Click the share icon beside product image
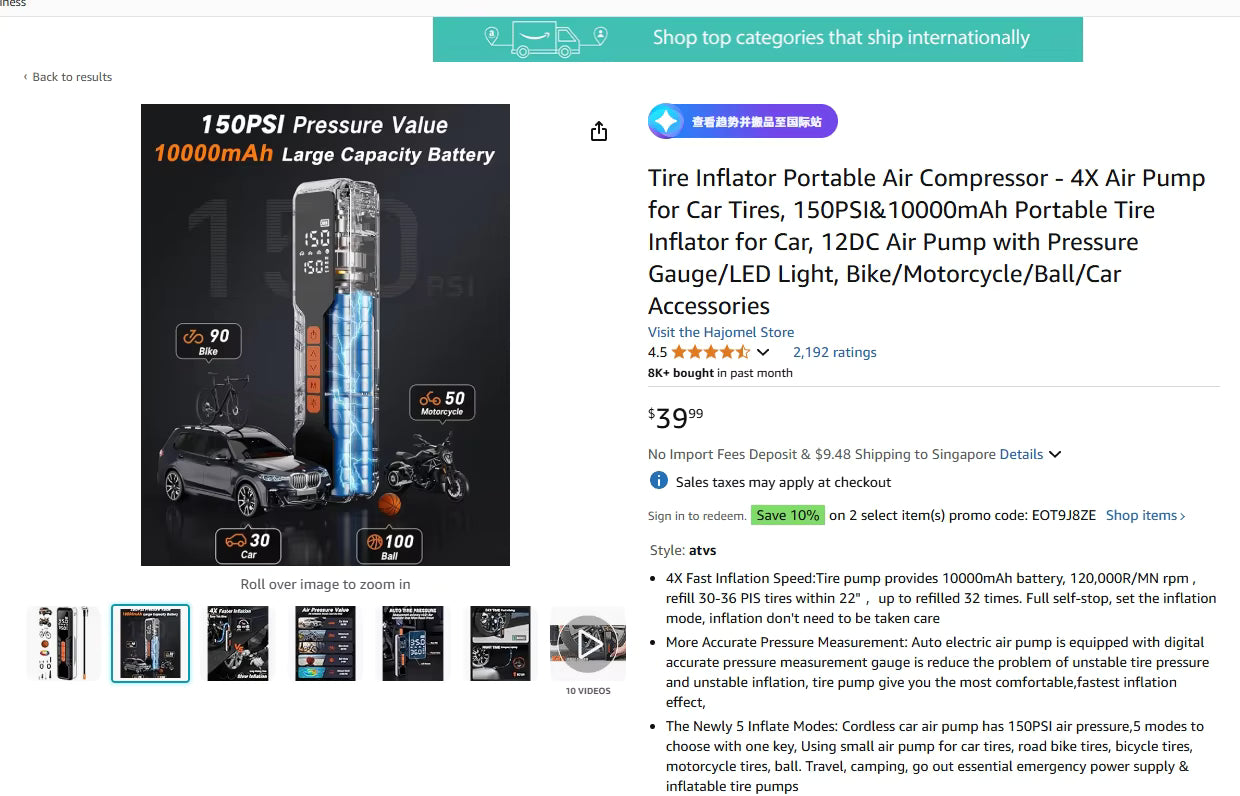 pyautogui.click(x=599, y=131)
